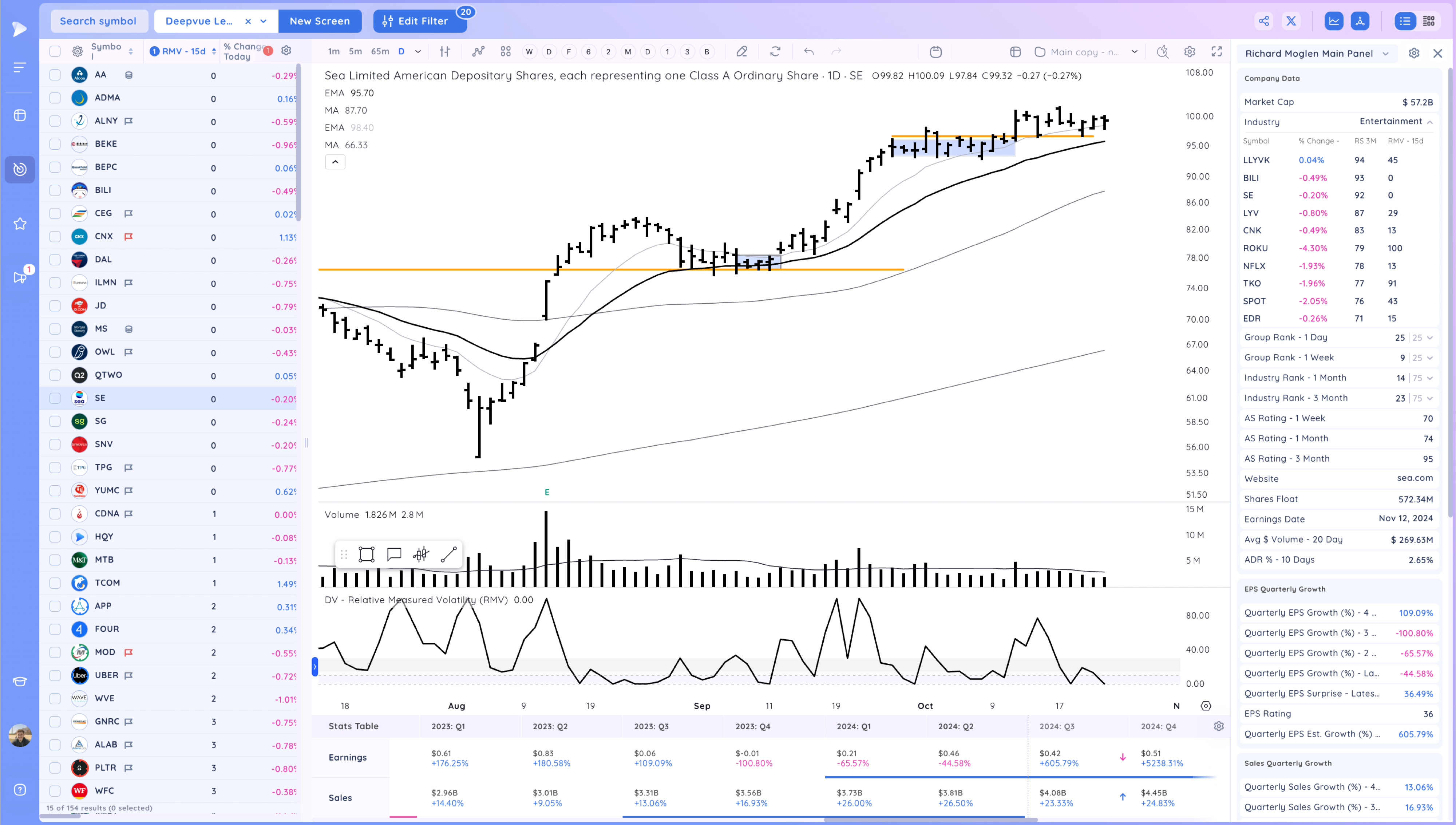
Task: Select the rectangle drawing tool
Action: (x=367, y=554)
